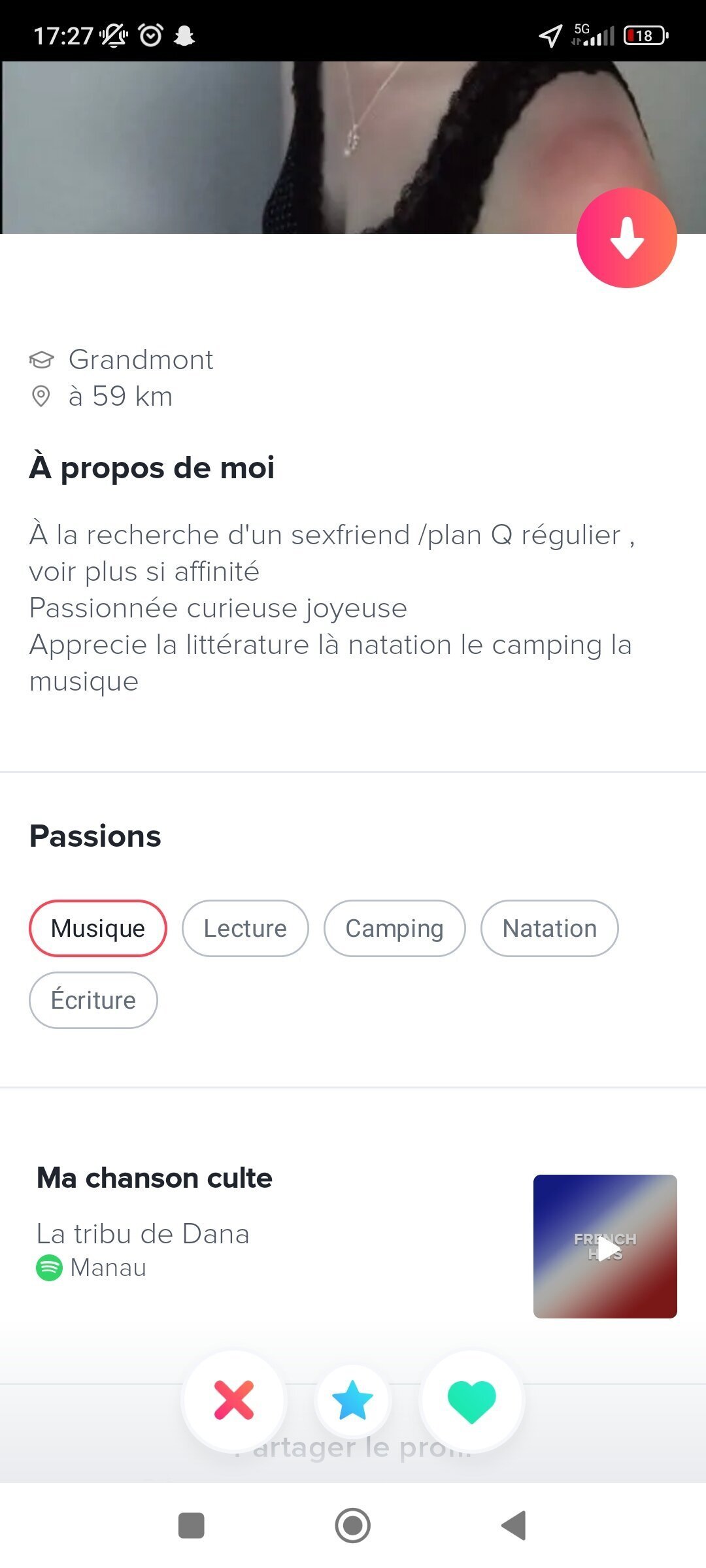Select the Écriture passion chip
The width and height of the screenshot is (706, 1568).
click(93, 1000)
